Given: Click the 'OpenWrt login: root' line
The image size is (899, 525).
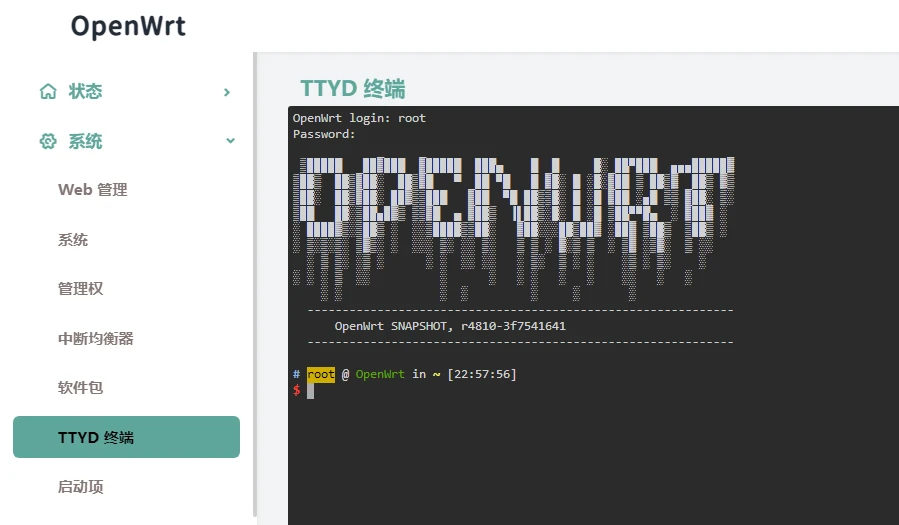Looking at the screenshot, I should point(359,118).
